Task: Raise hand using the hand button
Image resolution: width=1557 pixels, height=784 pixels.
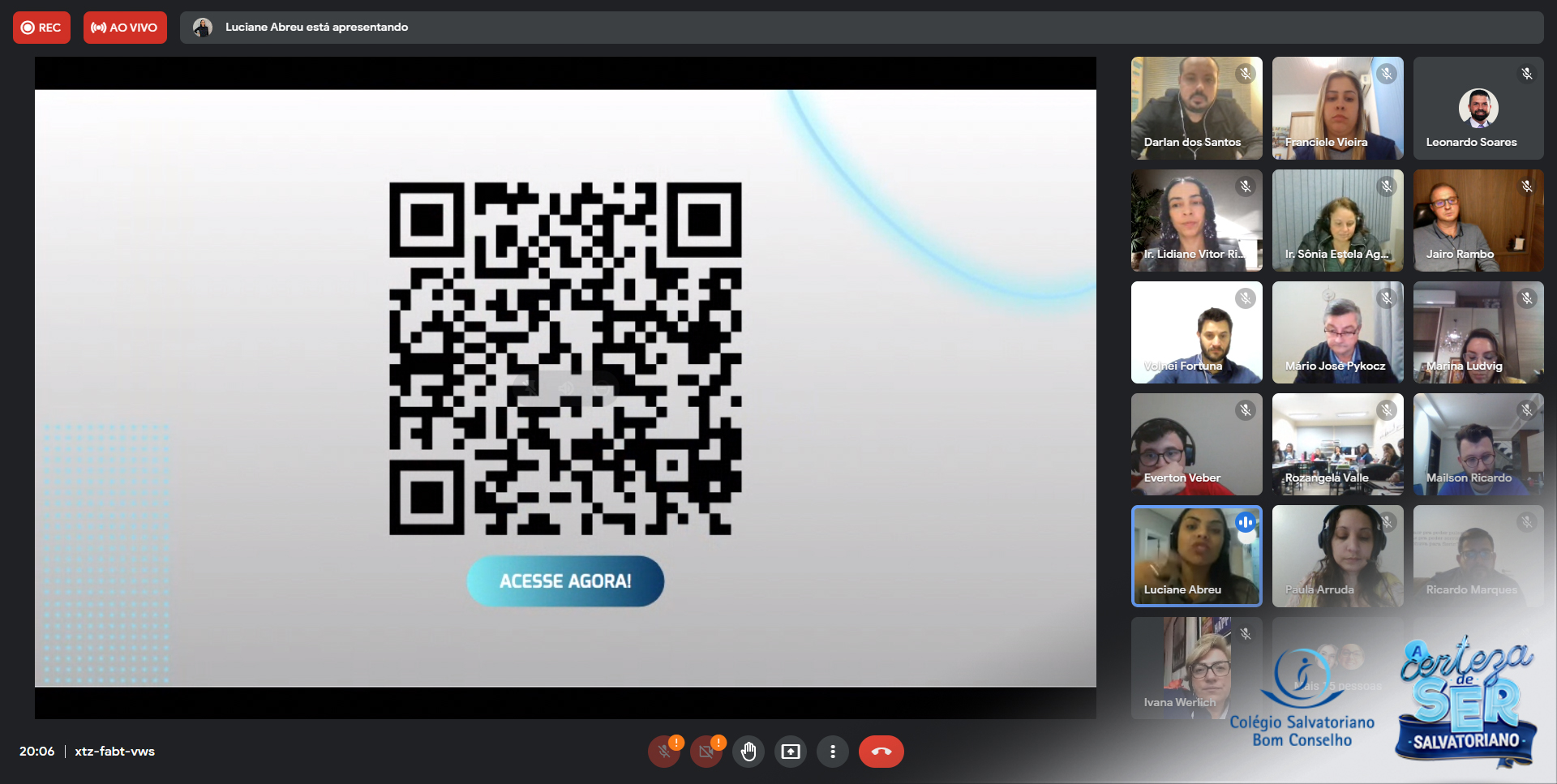Action: tap(748, 752)
